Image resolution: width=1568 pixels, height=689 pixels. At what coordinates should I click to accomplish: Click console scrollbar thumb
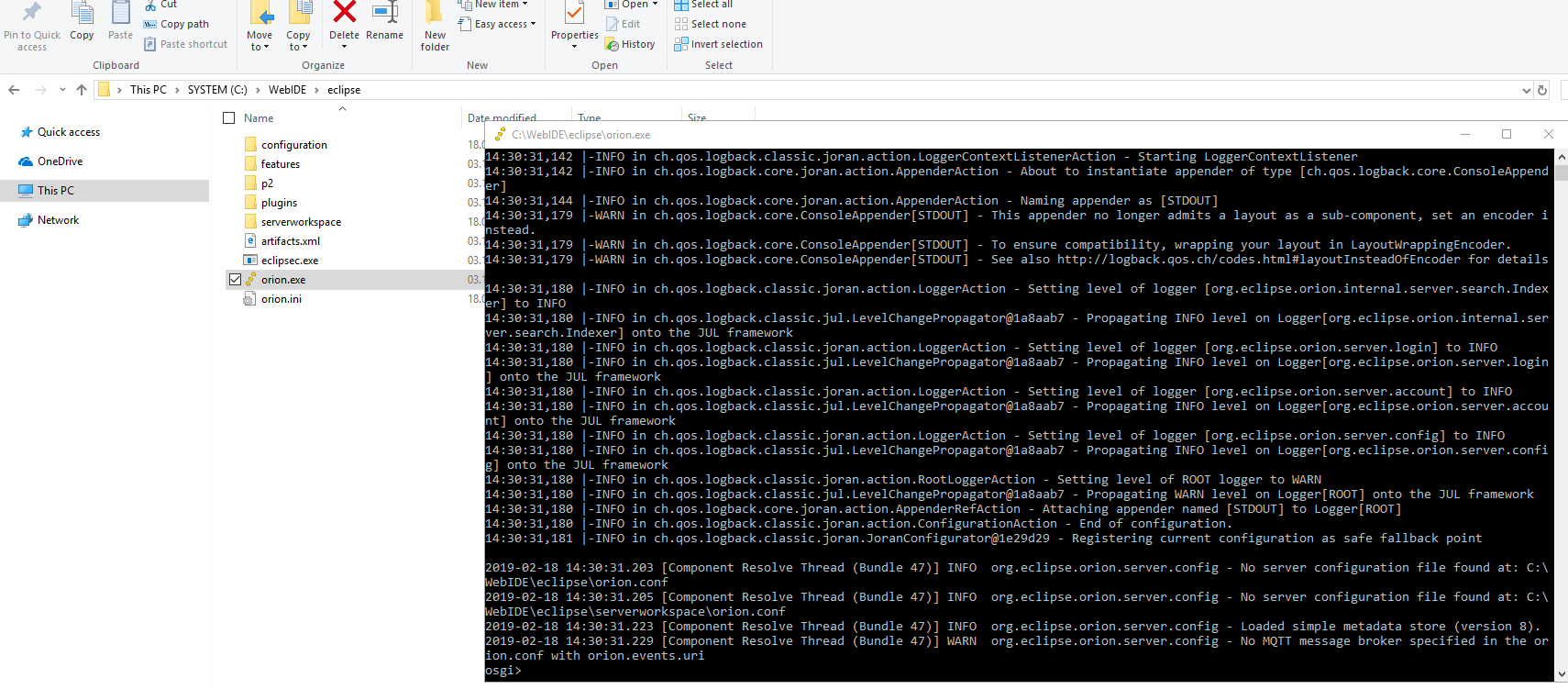(1562, 172)
